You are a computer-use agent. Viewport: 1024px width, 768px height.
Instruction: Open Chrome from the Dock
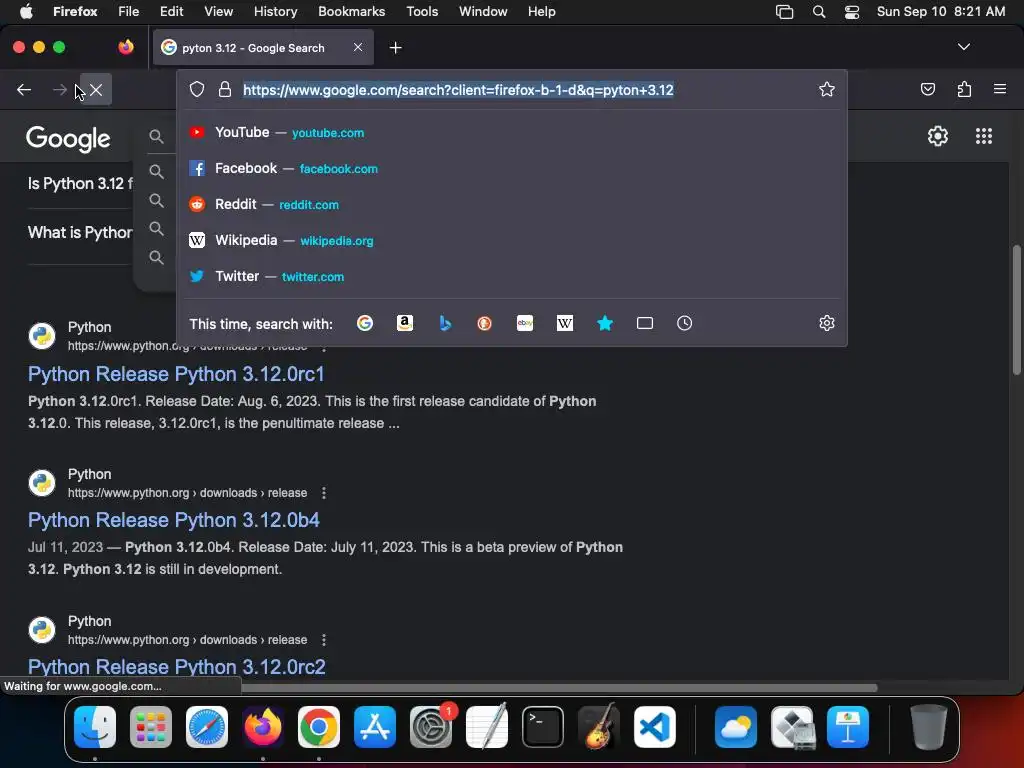pyautogui.click(x=319, y=727)
